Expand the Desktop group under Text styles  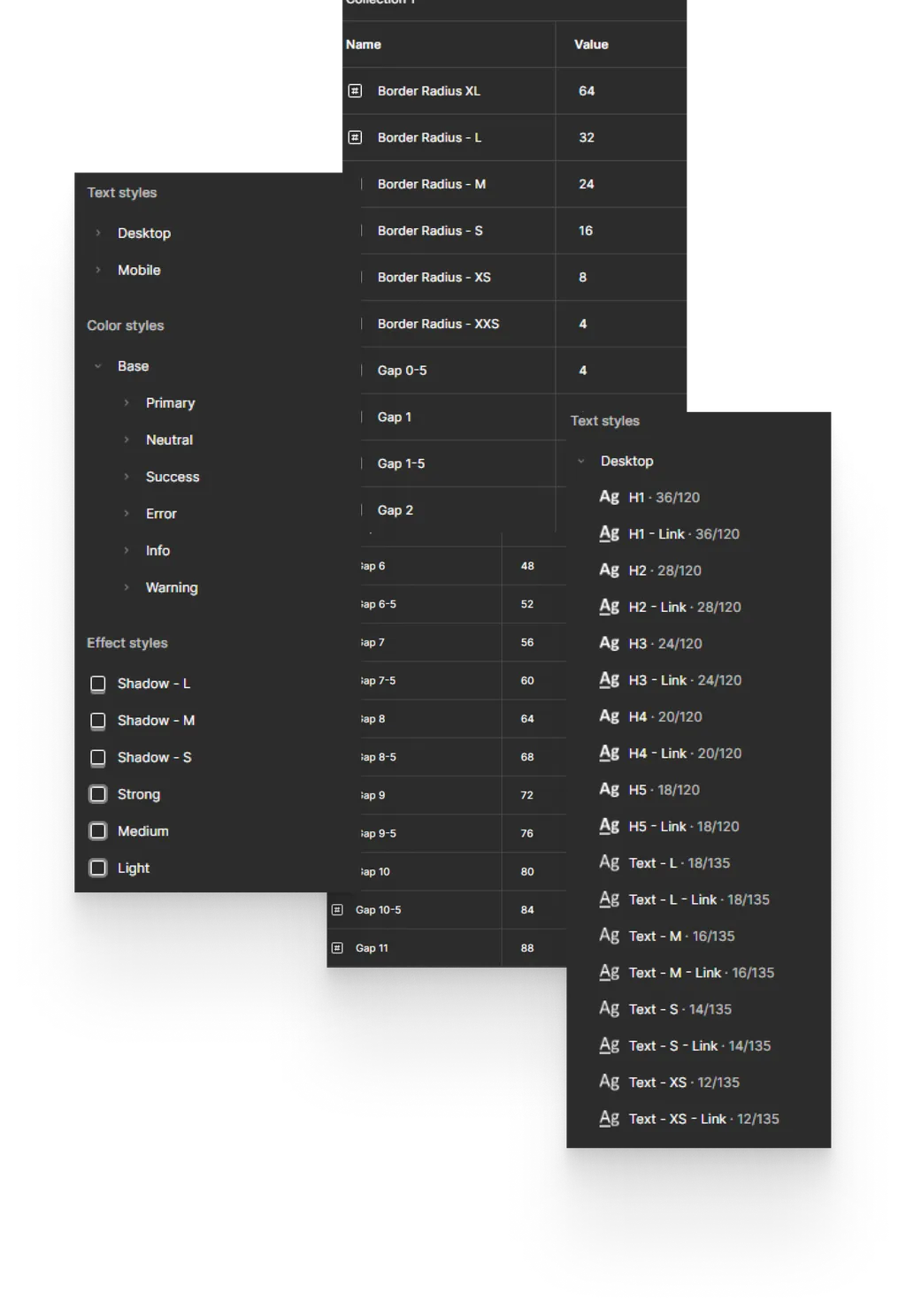(98, 233)
